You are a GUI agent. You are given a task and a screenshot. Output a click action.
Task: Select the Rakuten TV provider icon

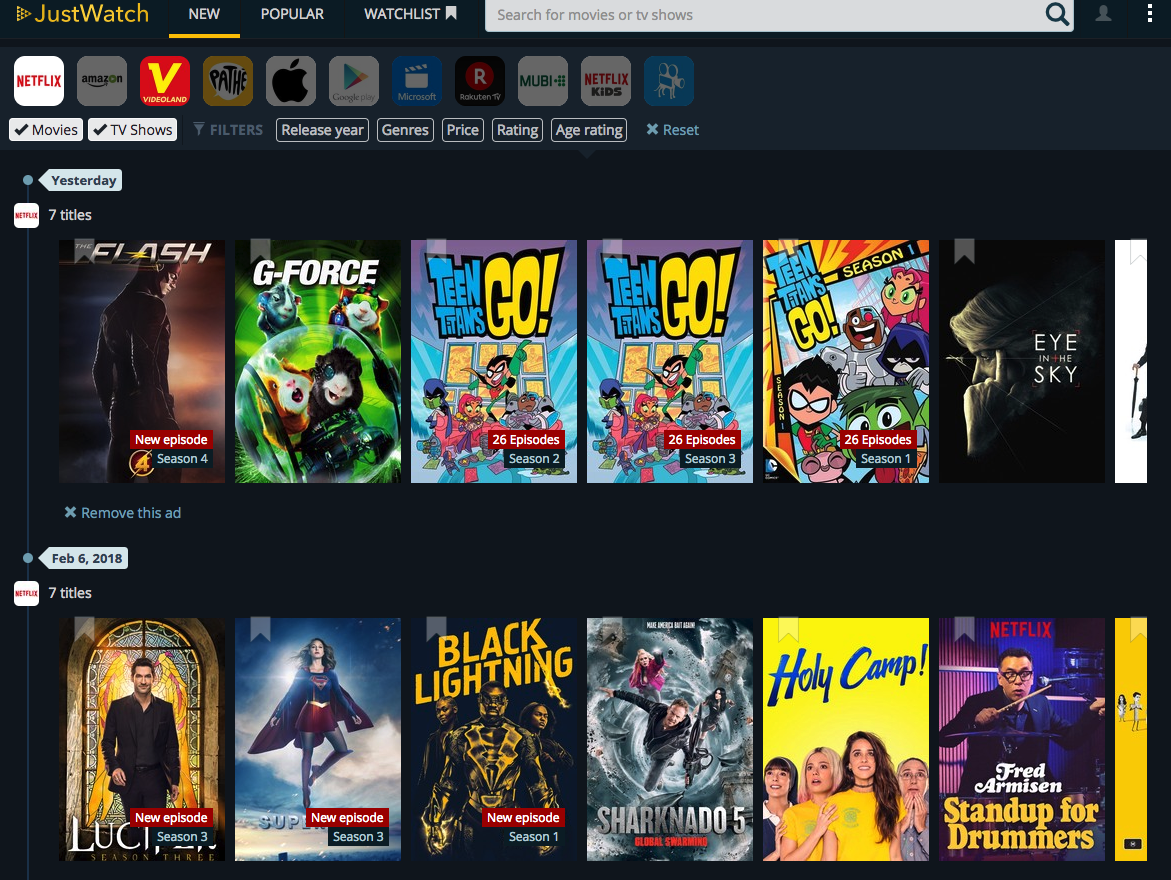pyautogui.click(x=480, y=81)
